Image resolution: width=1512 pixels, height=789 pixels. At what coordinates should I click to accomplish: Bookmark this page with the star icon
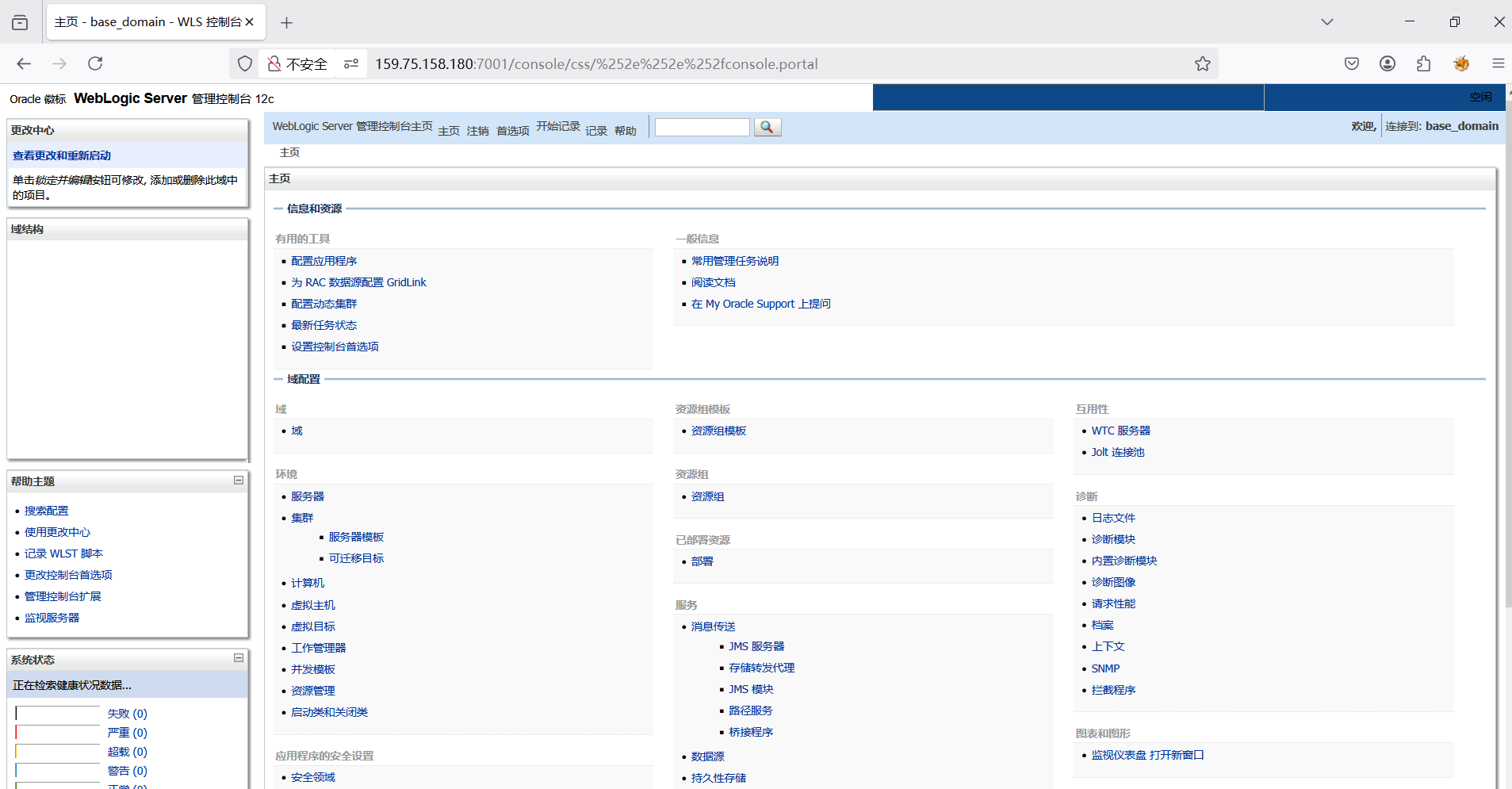click(1203, 63)
